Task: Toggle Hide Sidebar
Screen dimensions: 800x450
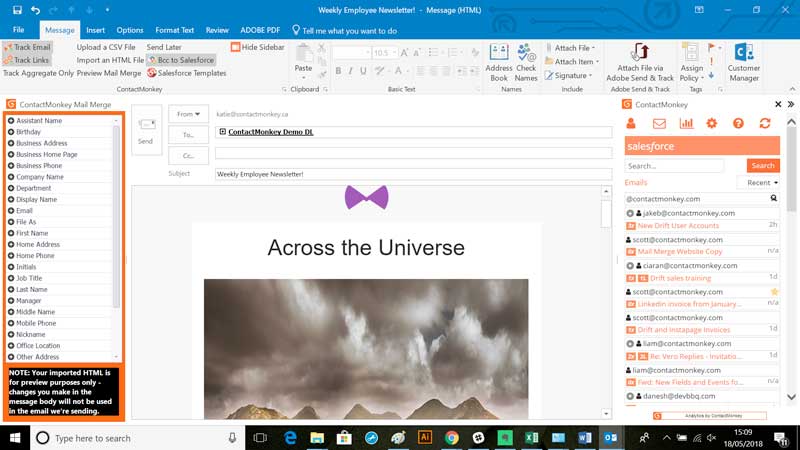Action: click(258, 47)
